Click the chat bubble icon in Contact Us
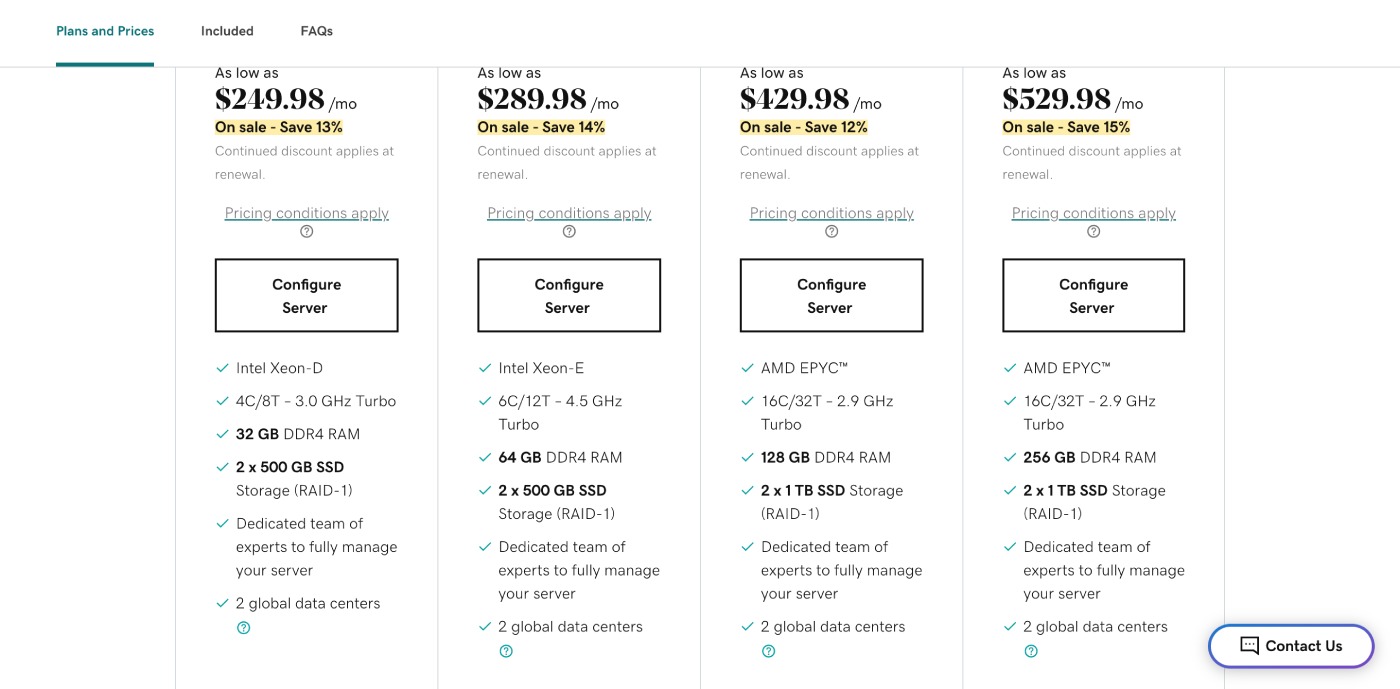Image resolution: width=1400 pixels, height=689 pixels. (1249, 646)
